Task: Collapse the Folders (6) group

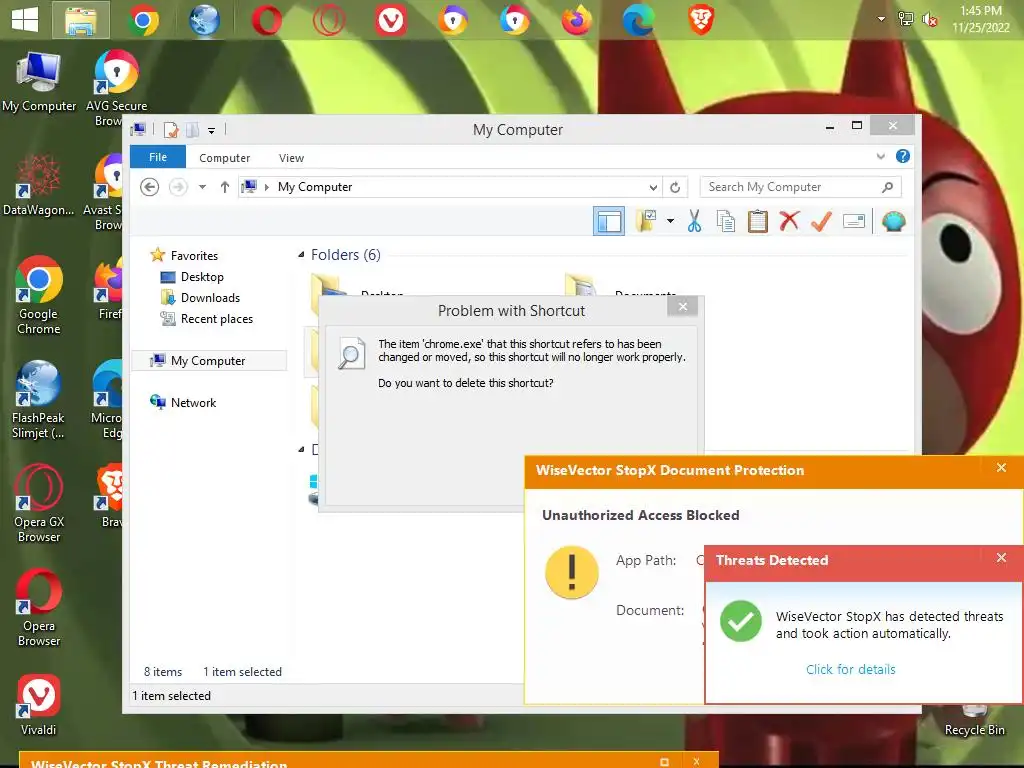Action: (x=301, y=255)
